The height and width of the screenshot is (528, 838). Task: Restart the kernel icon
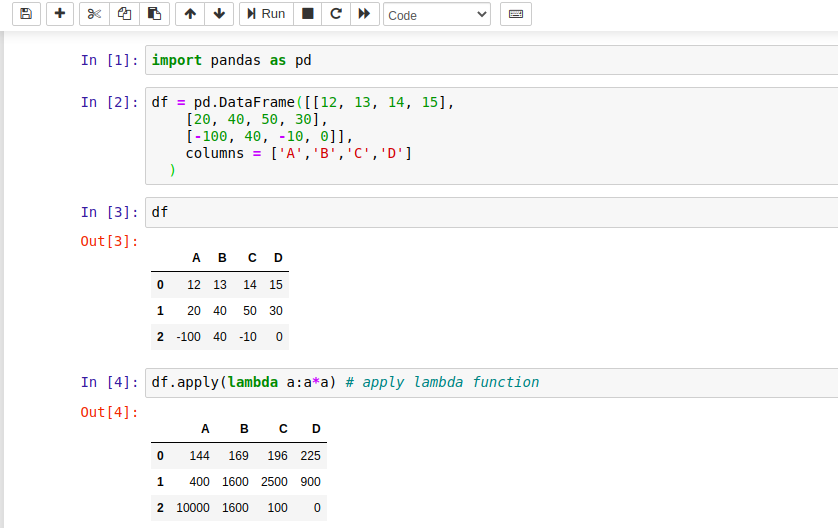click(x=336, y=14)
